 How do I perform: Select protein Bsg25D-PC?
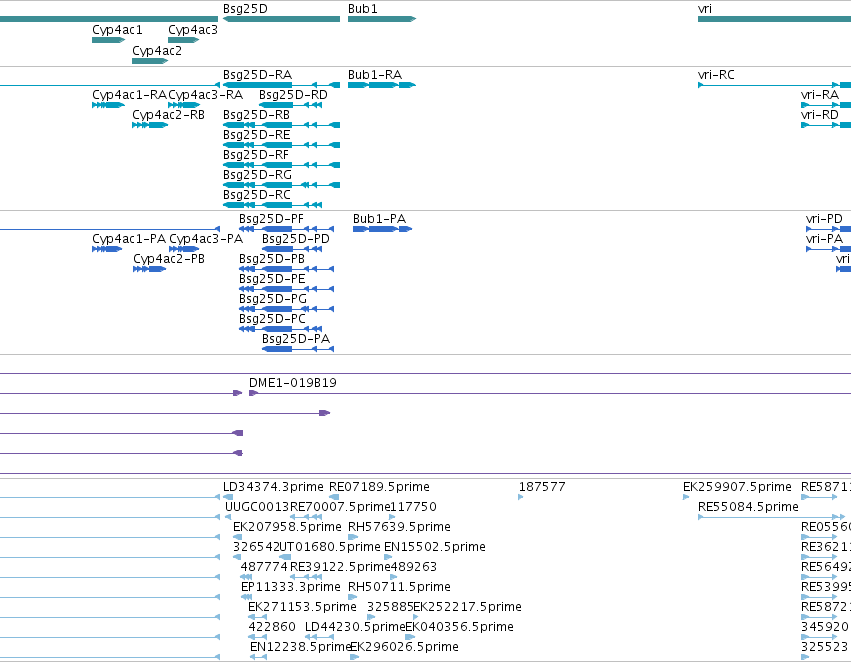click(x=280, y=329)
